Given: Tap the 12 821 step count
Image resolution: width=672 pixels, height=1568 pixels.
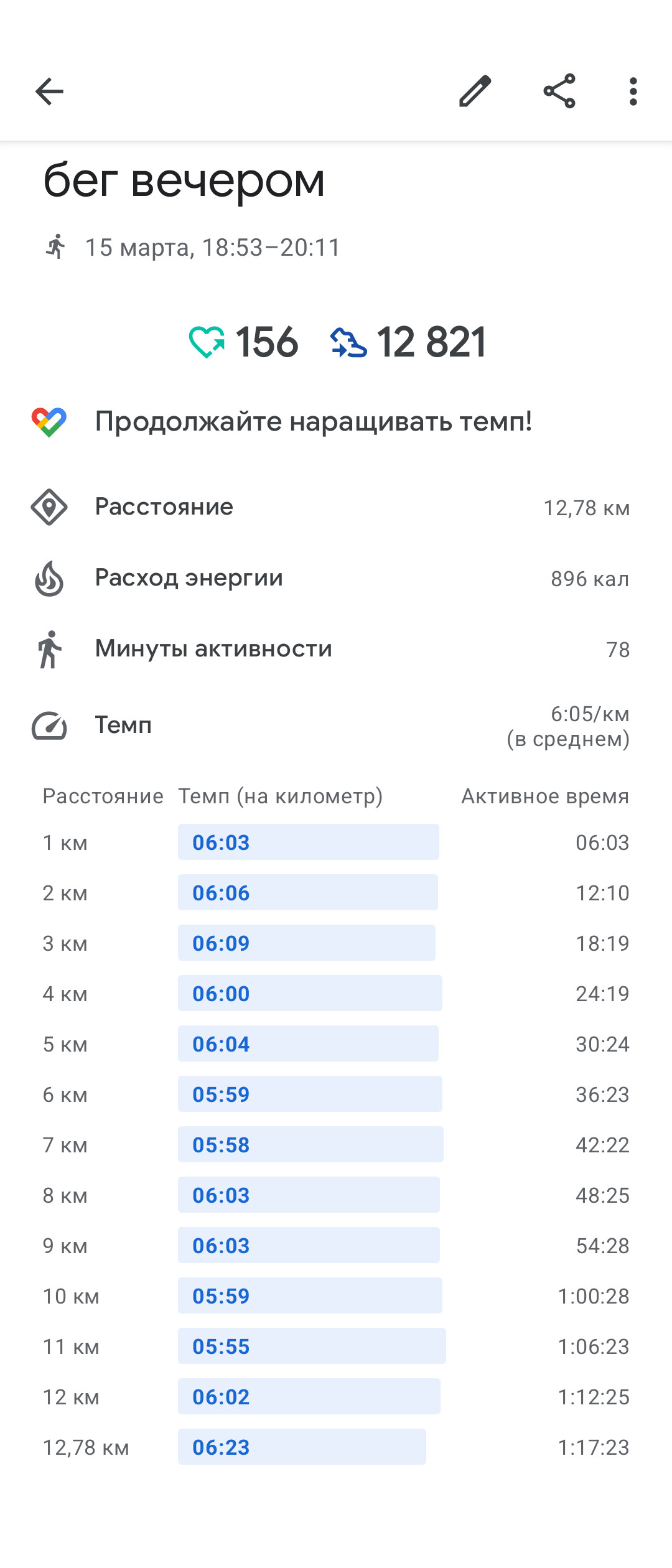Looking at the screenshot, I should (x=431, y=342).
